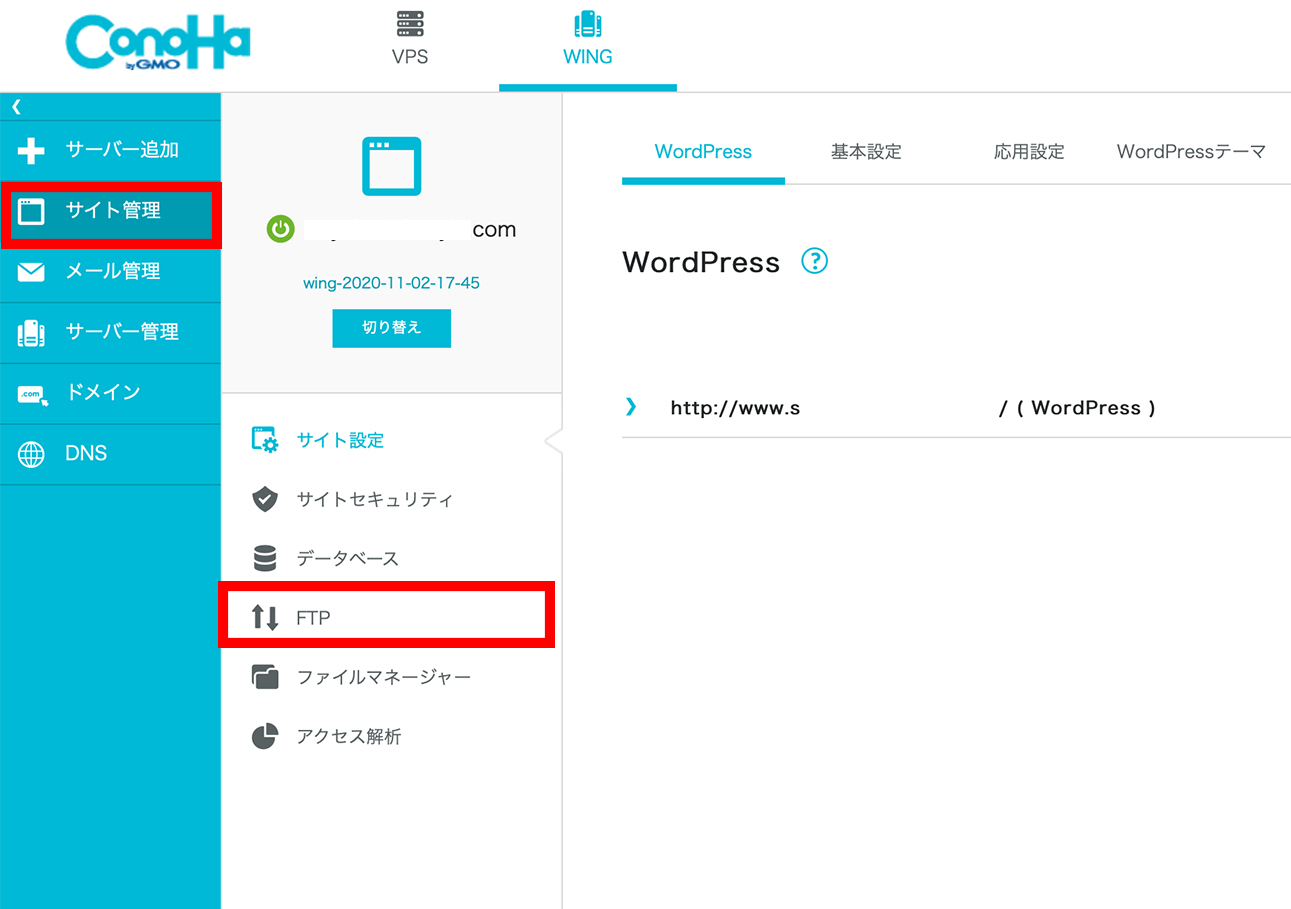Click the .com icon for ドメイン
The image size is (1291, 909).
tap(32, 394)
